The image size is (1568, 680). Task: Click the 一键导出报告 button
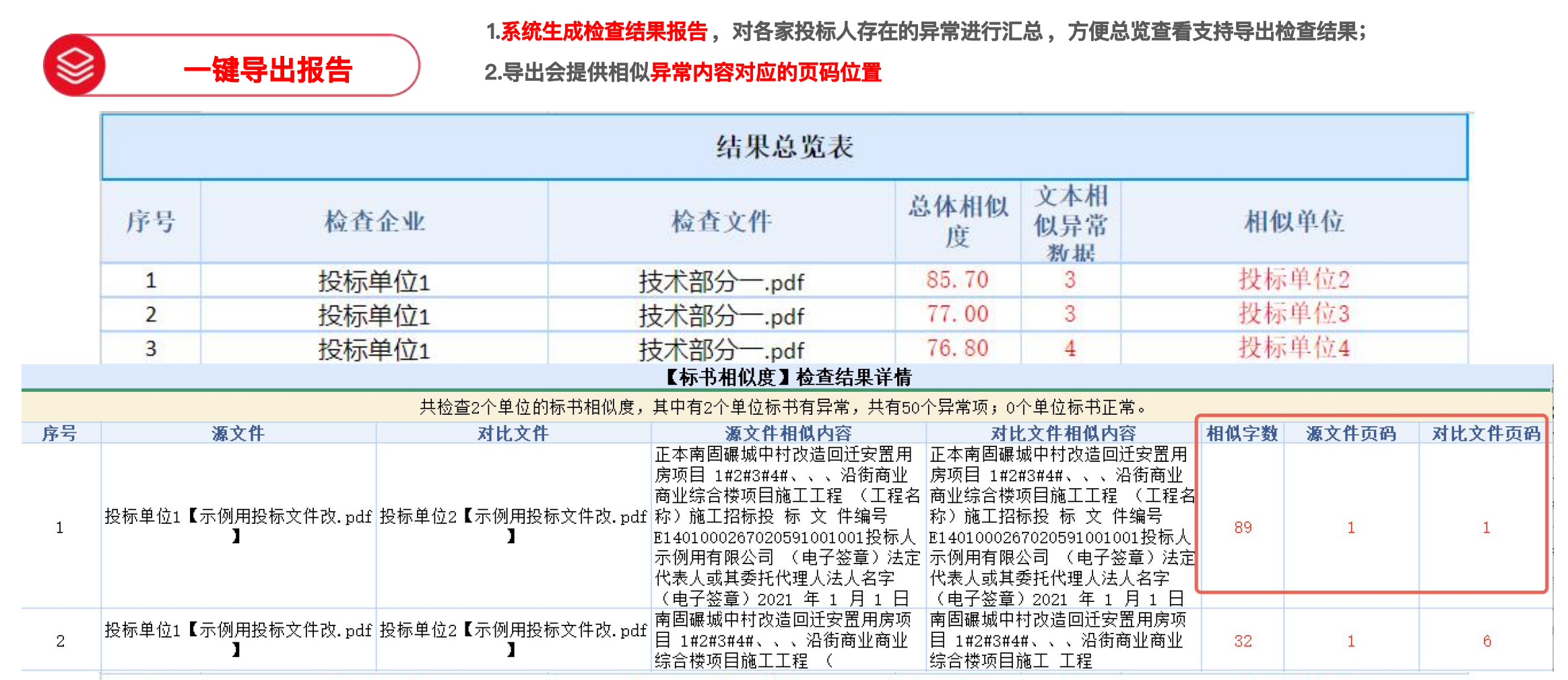click(232, 65)
